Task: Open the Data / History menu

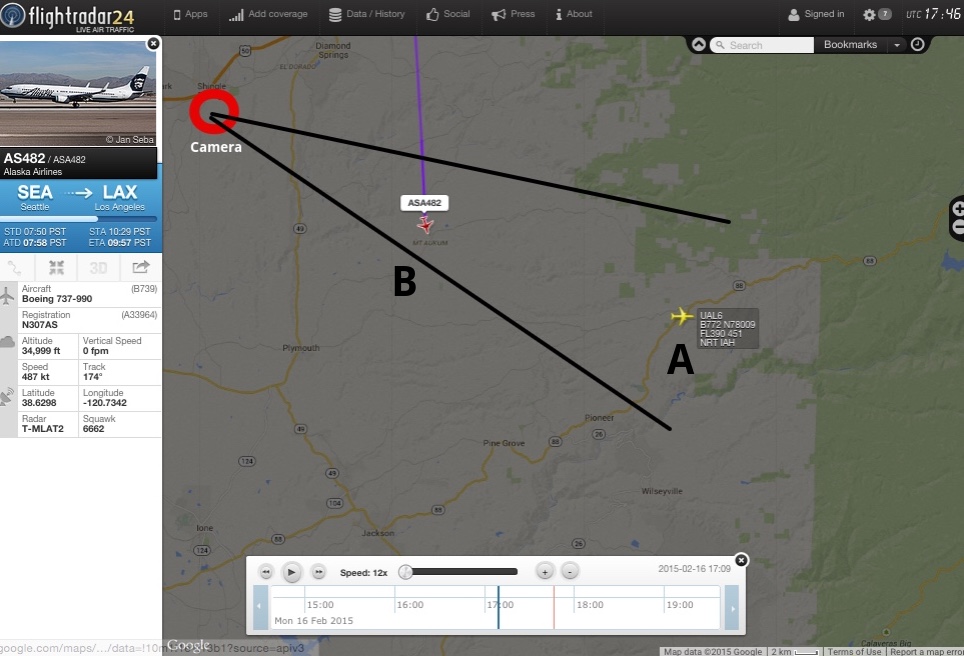Action: 367,14
